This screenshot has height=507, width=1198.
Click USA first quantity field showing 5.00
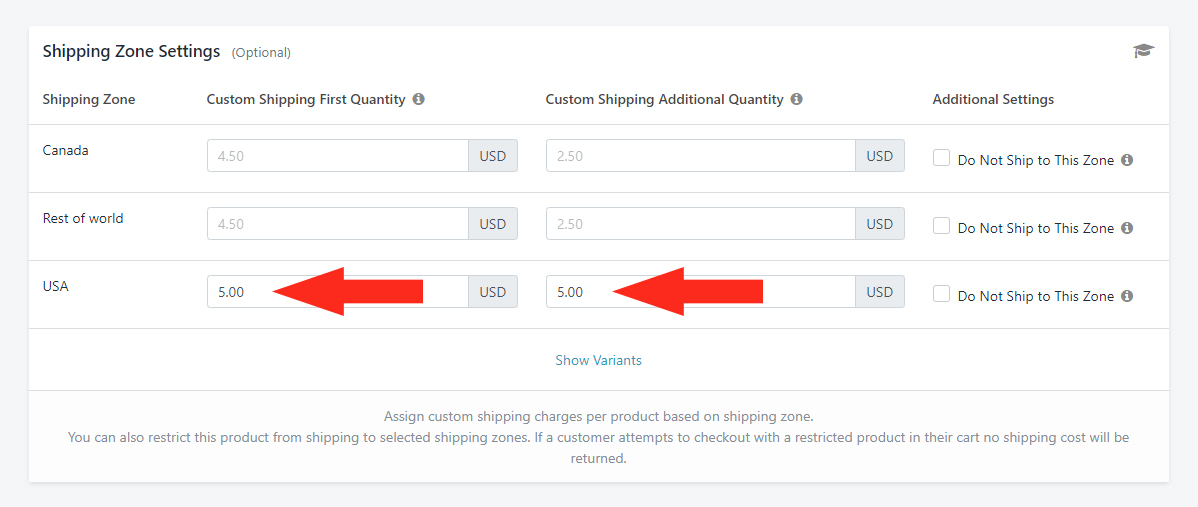[240, 292]
